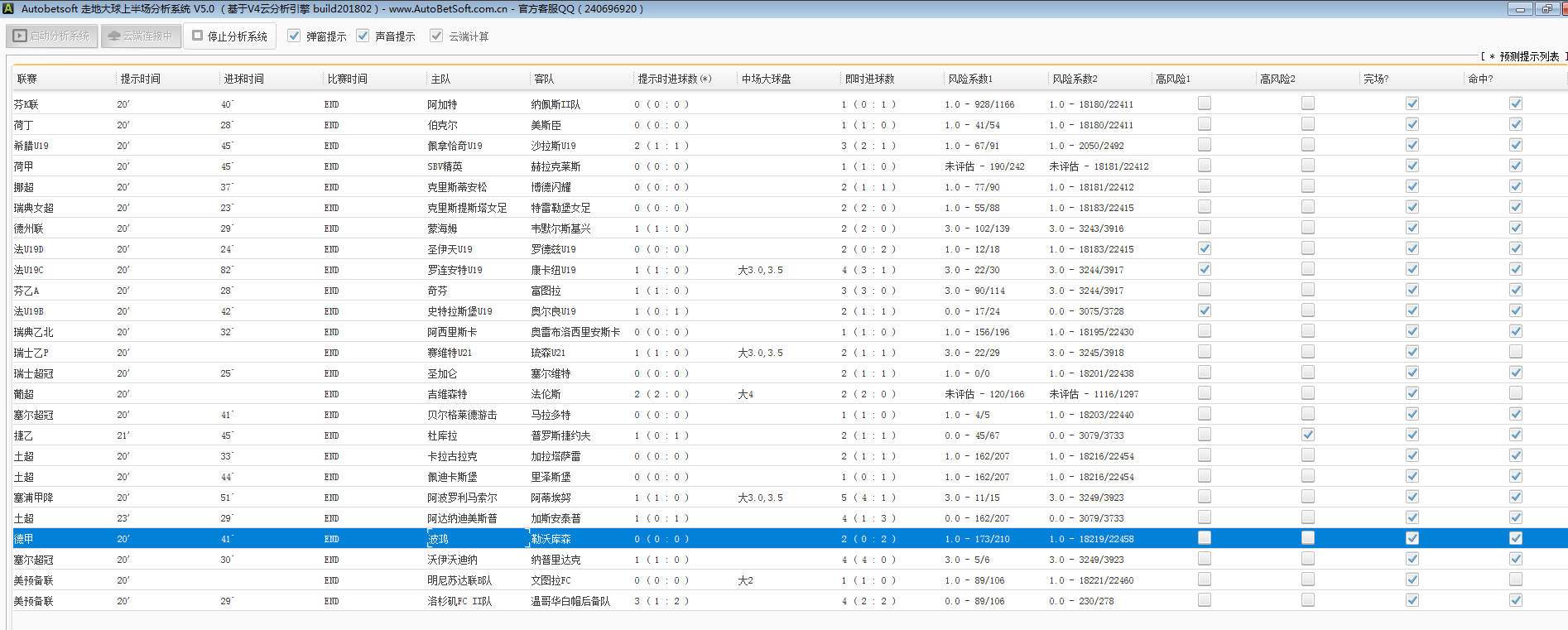Sort by the 联赛 column header

(27, 79)
